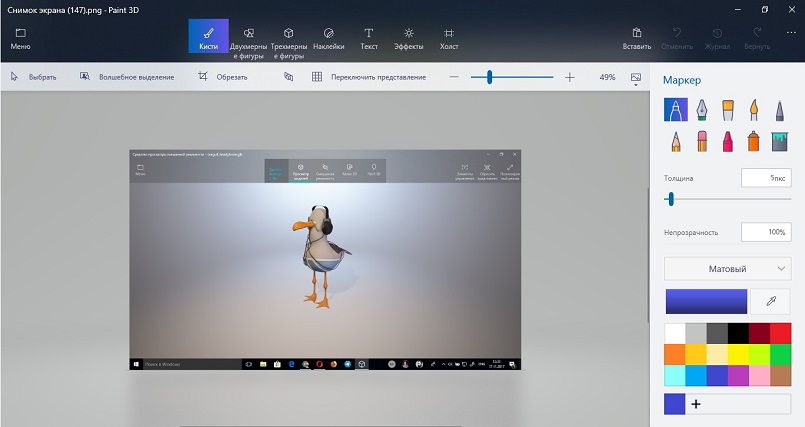
Task: Switch to the Текст tab
Action: click(x=369, y=39)
